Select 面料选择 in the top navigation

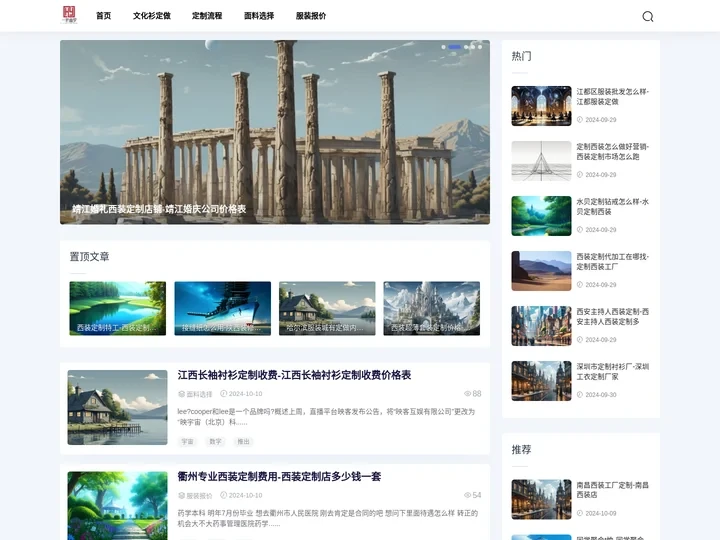point(259,16)
